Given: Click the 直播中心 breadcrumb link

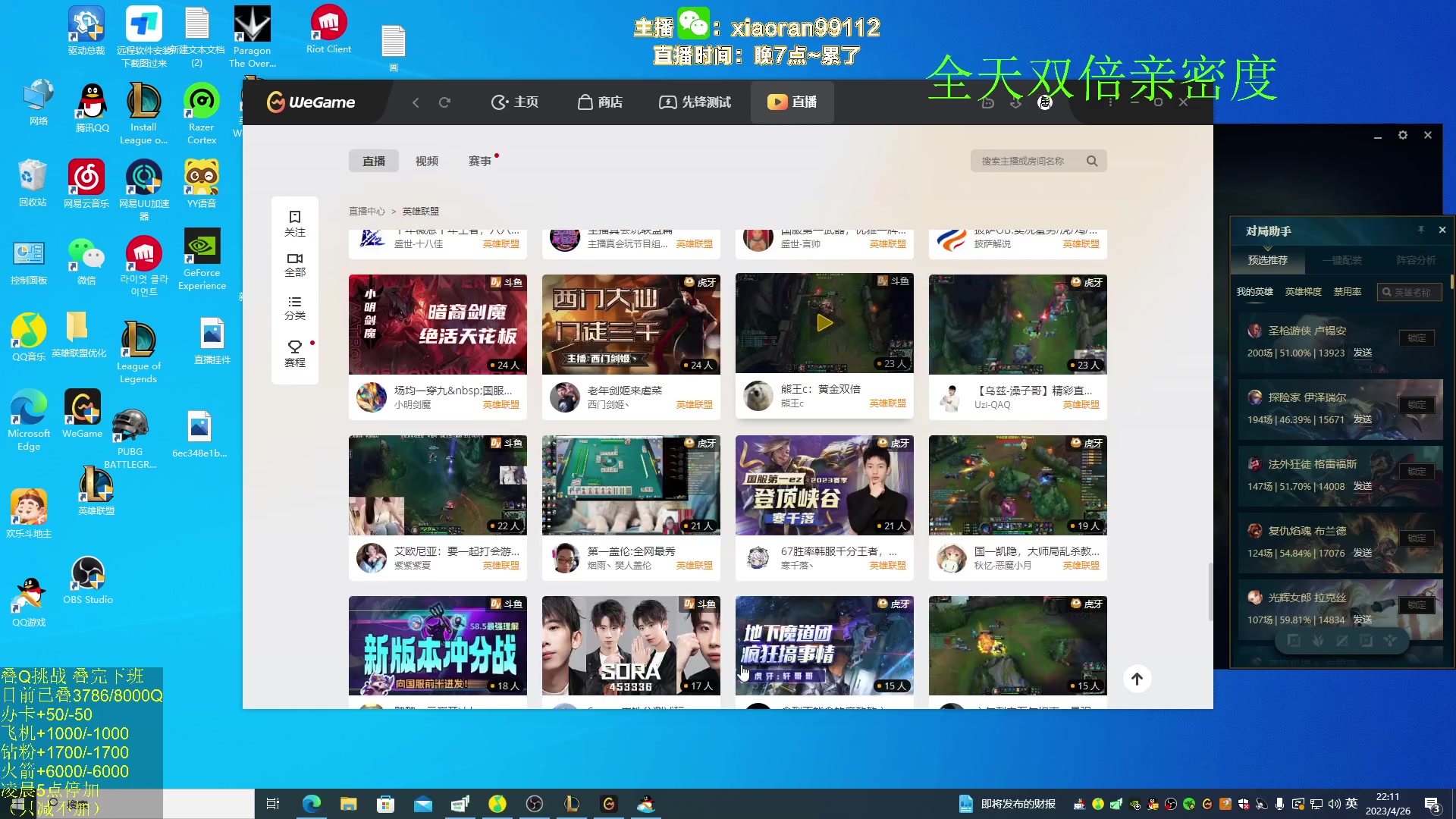Looking at the screenshot, I should (367, 212).
